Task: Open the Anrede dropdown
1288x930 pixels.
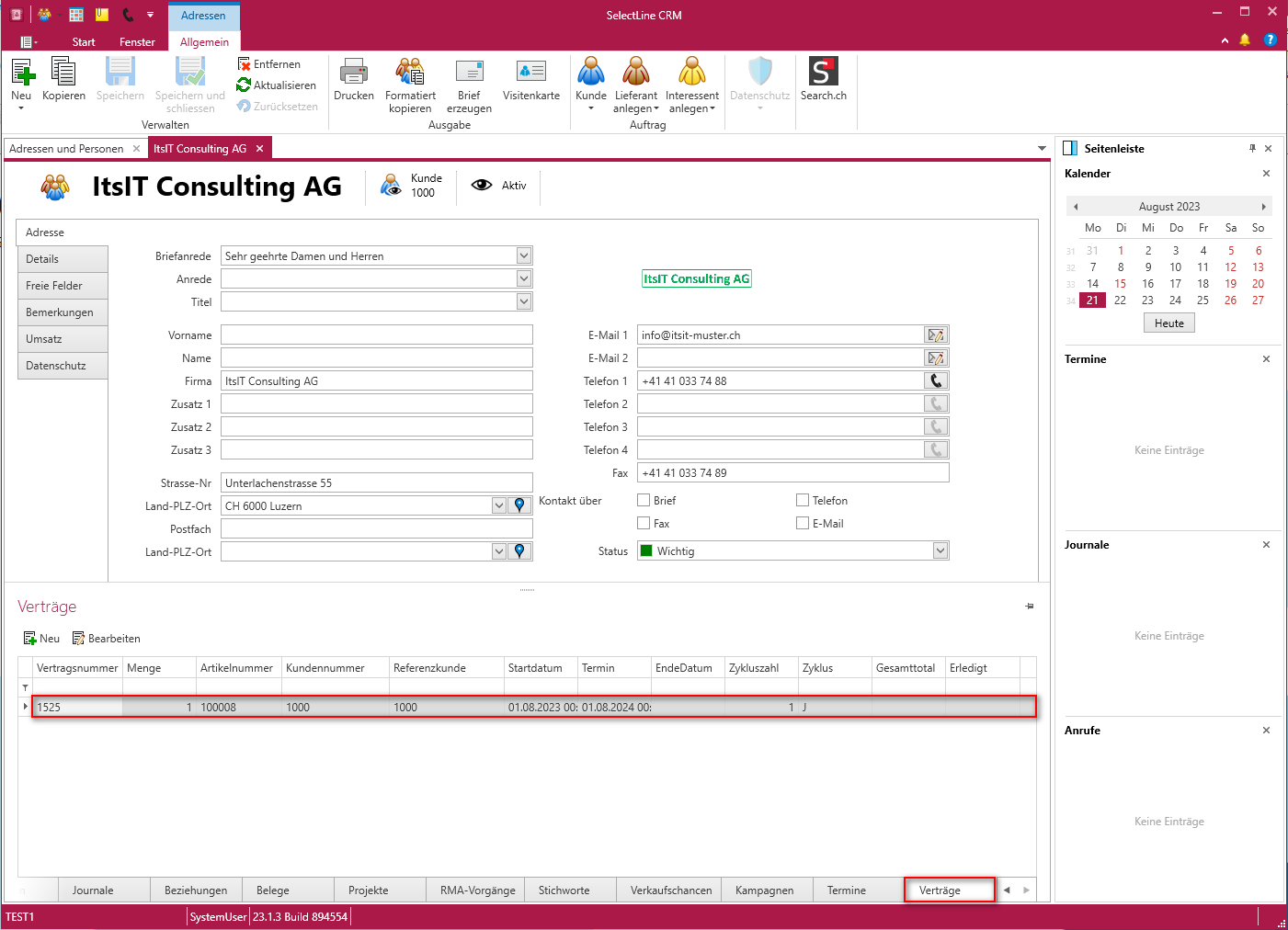Action: (524, 278)
